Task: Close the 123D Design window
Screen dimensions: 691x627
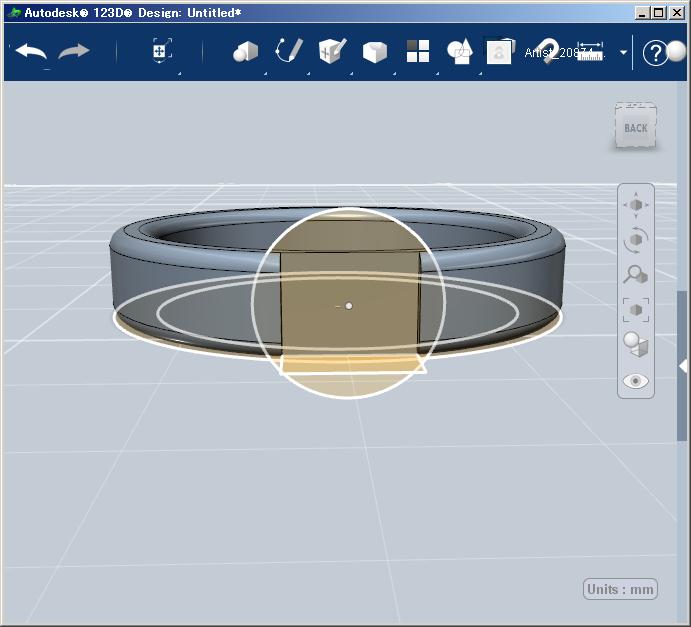Action: pos(677,13)
